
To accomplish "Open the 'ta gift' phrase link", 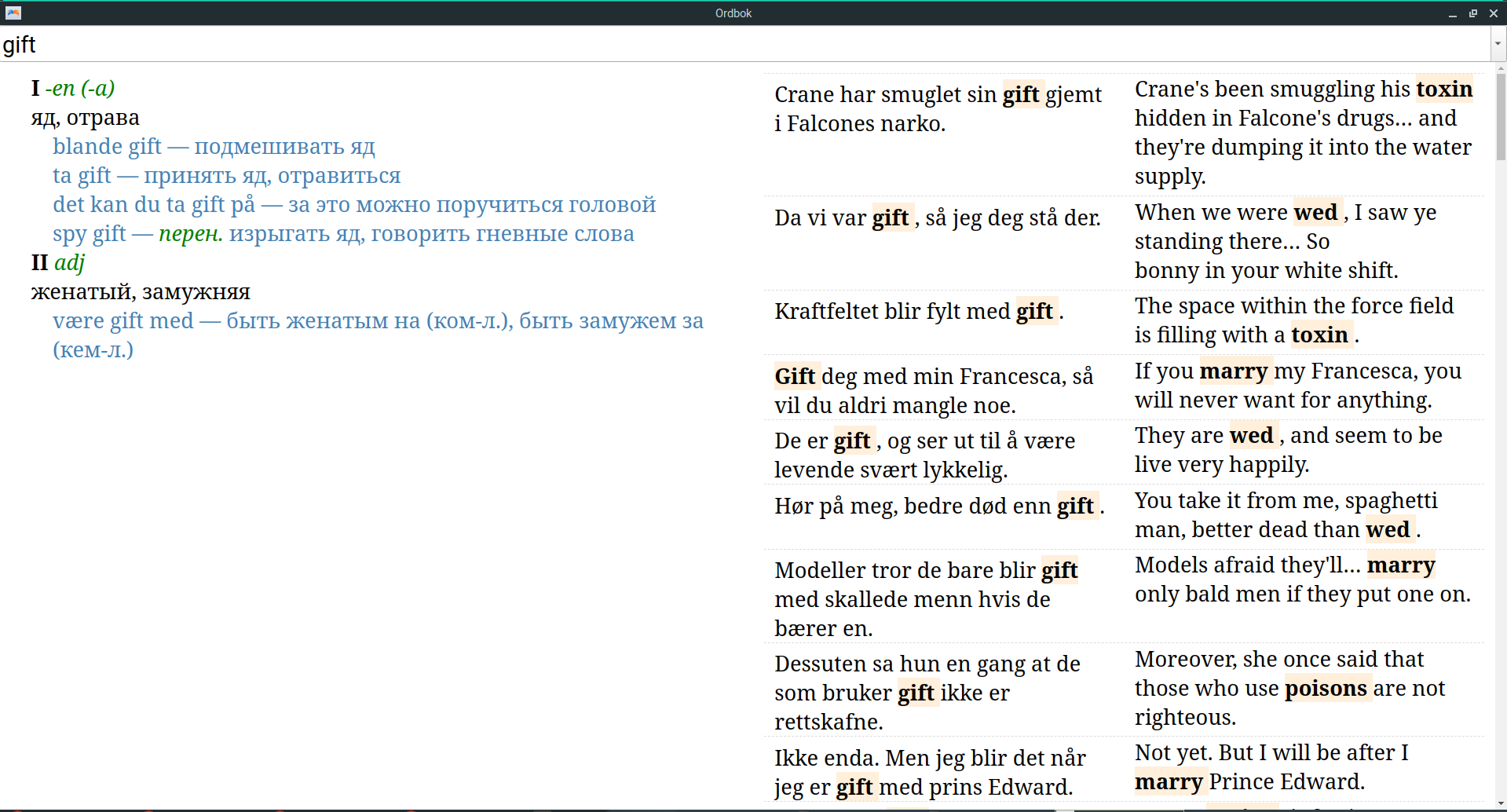I will point(226,175).
